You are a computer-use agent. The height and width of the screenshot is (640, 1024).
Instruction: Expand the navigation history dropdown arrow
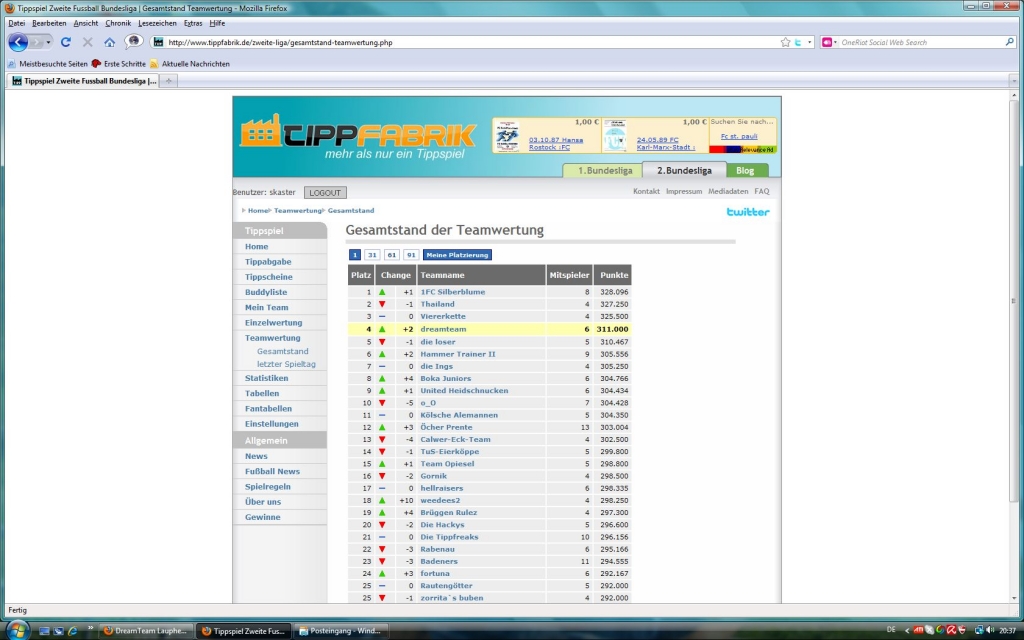click(x=48, y=42)
